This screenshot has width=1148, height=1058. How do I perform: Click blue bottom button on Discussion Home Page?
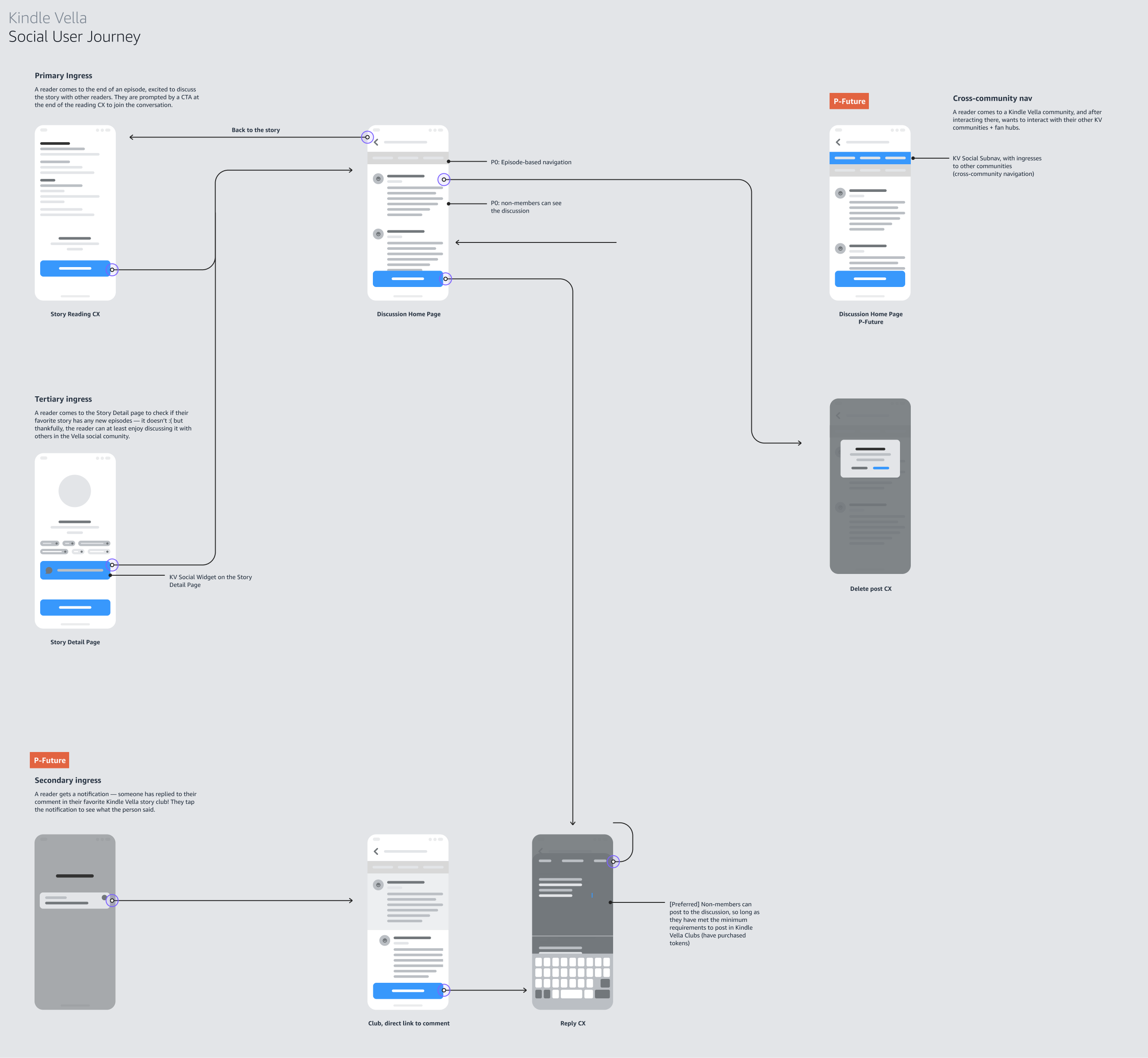click(408, 279)
